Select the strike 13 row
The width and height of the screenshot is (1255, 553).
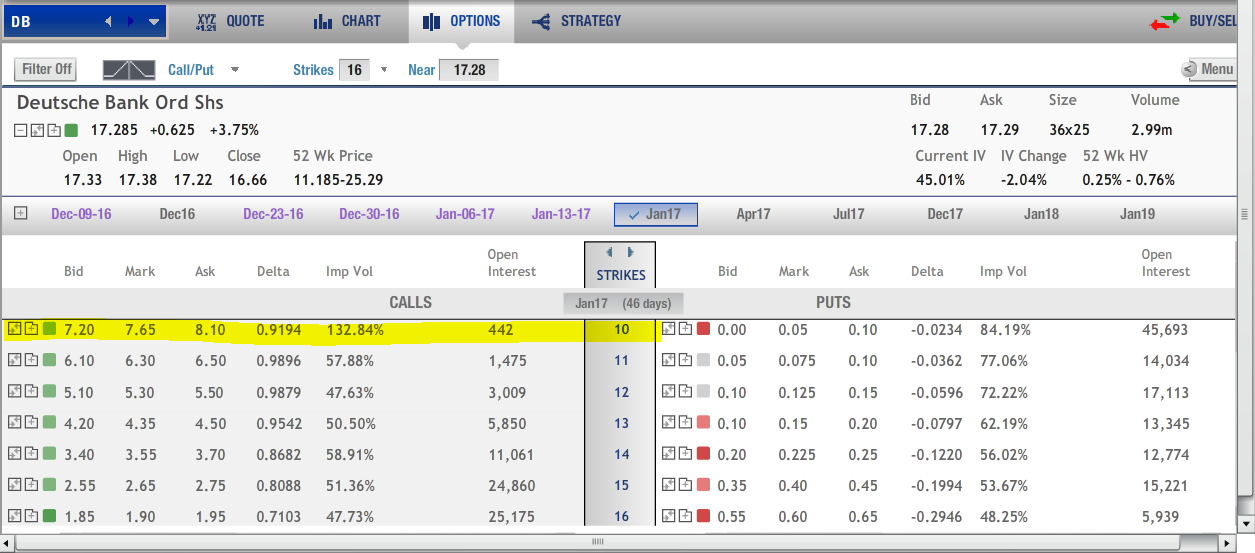[x=621, y=424]
